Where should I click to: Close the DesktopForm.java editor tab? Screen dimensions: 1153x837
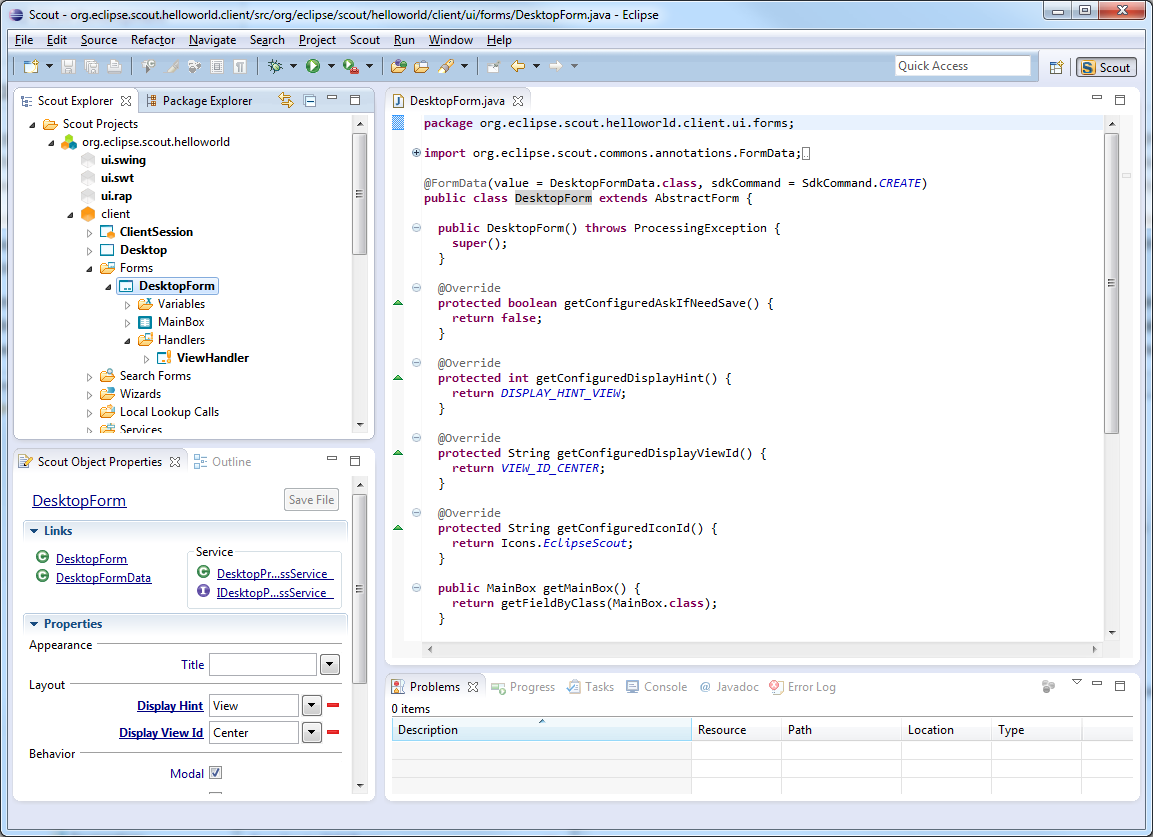pos(518,101)
